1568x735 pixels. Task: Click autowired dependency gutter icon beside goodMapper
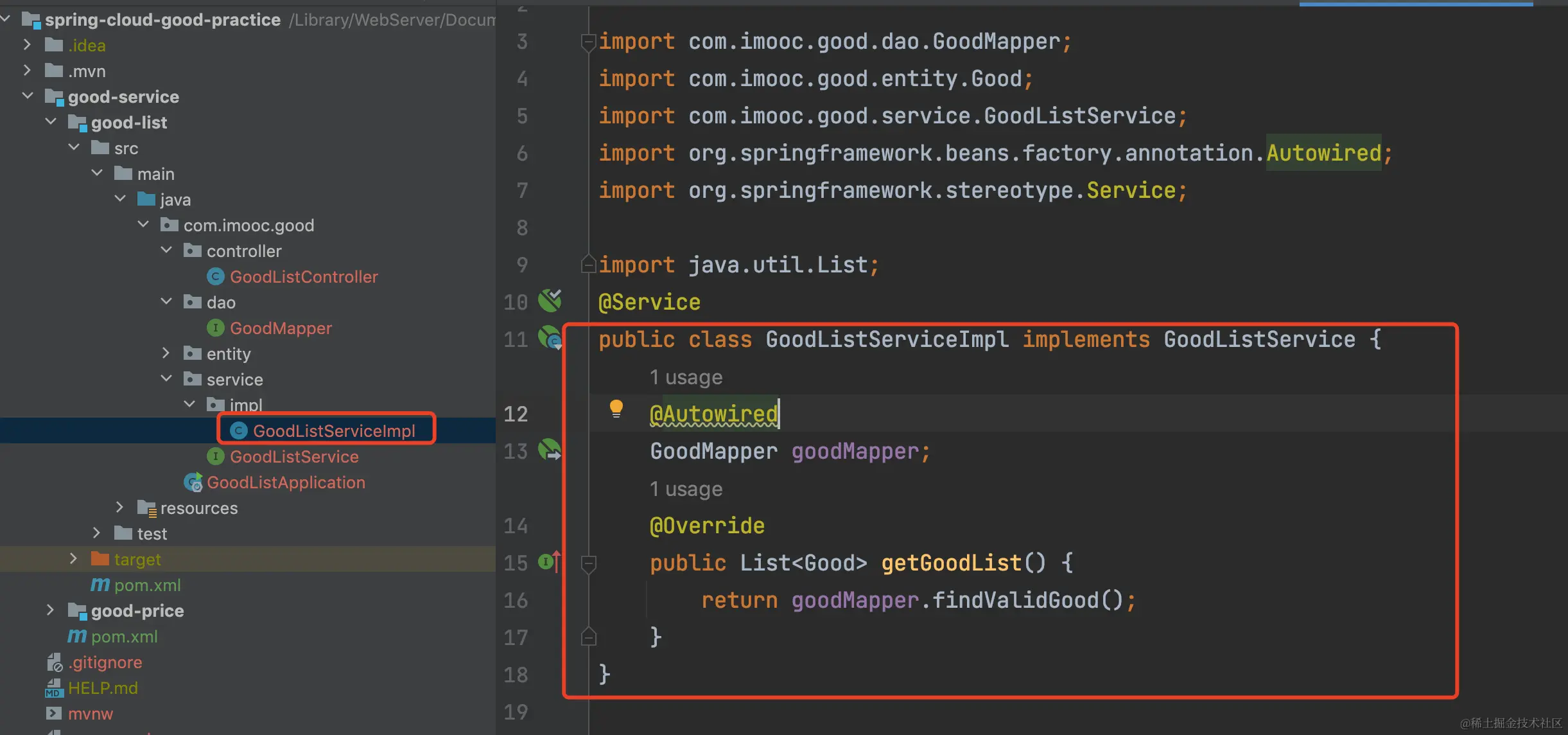click(550, 450)
